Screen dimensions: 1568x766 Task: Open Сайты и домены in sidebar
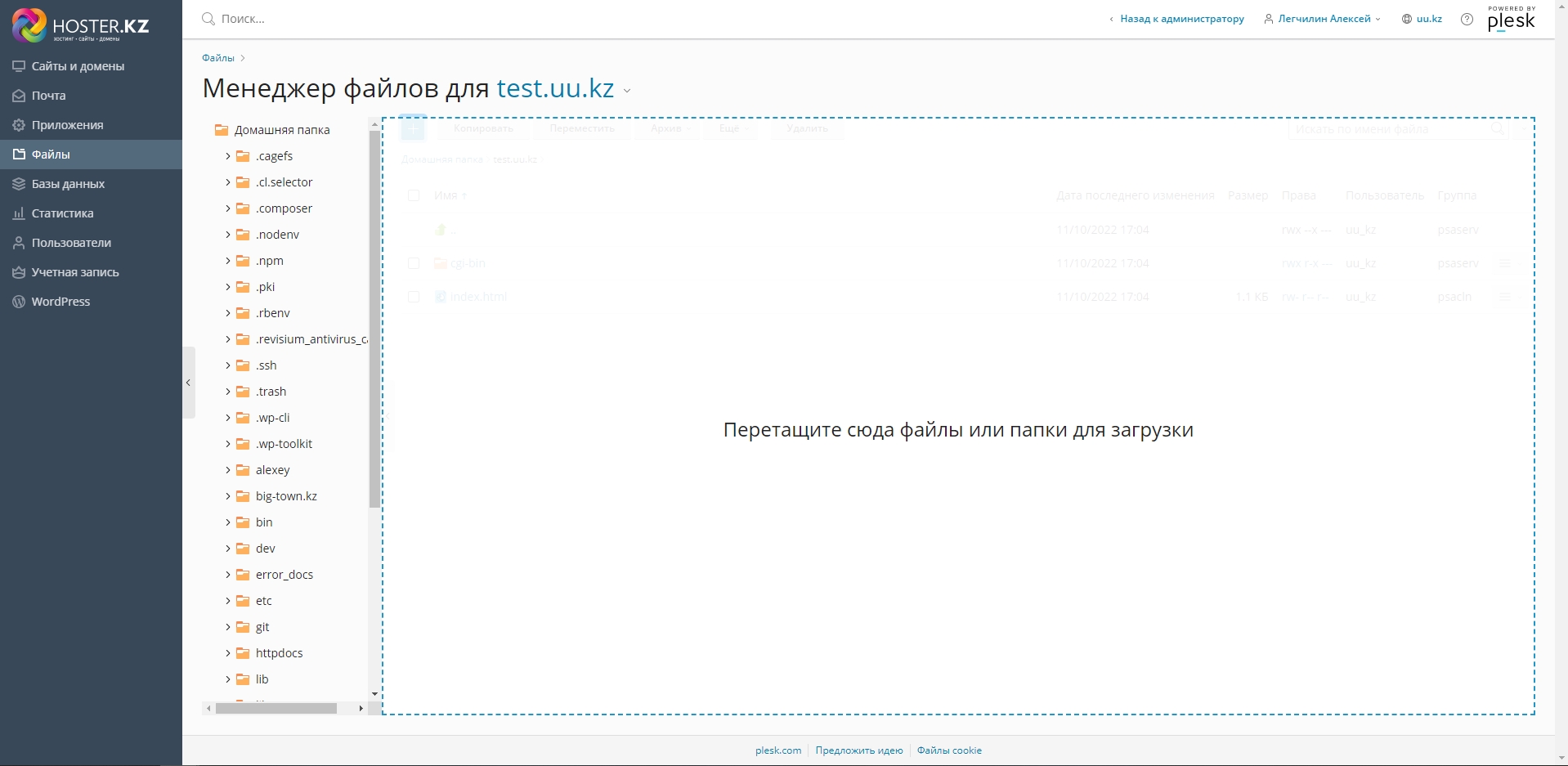[78, 66]
